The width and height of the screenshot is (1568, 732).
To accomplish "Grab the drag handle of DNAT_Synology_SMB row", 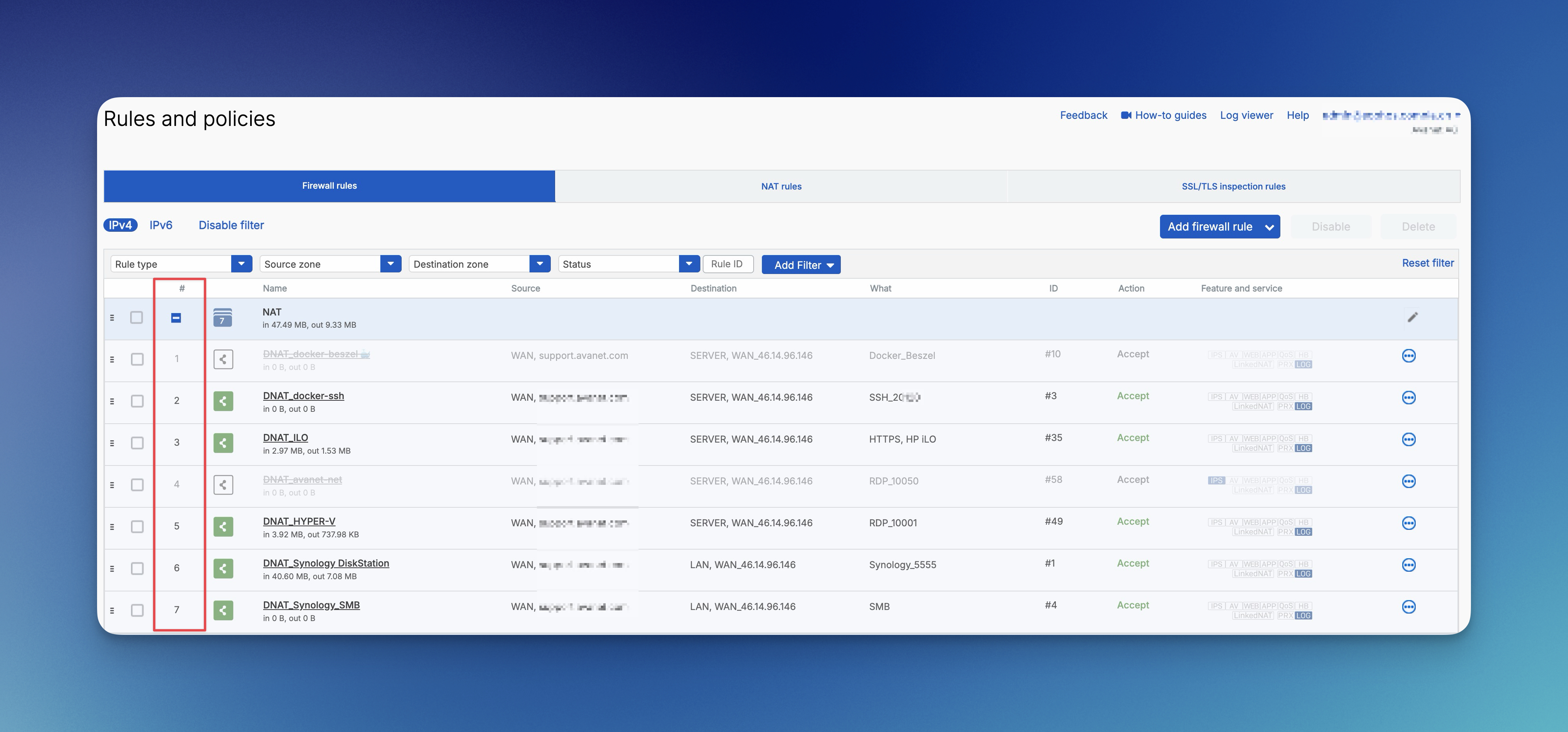I will (x=112, y=610).
